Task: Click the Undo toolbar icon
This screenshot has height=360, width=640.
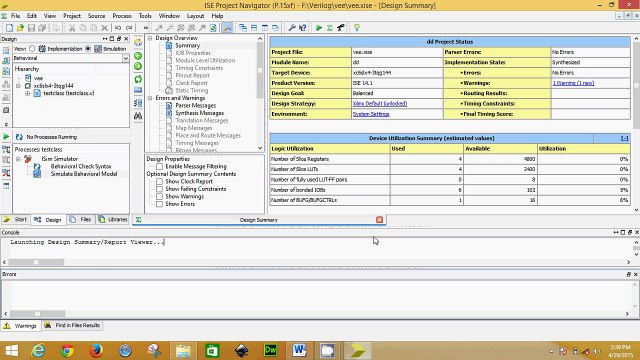Action: (118, 28)
